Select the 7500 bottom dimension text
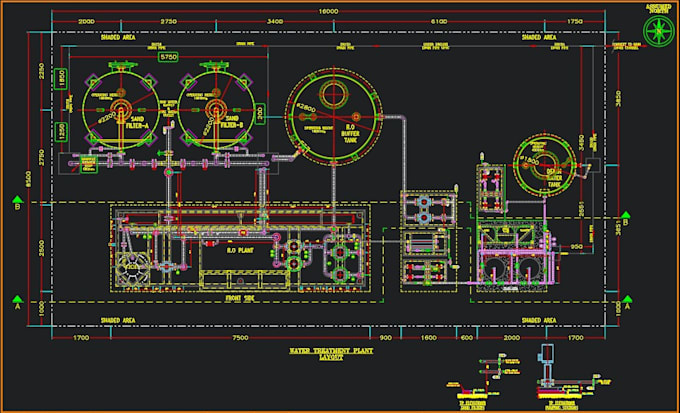 (x=240, y=338)
